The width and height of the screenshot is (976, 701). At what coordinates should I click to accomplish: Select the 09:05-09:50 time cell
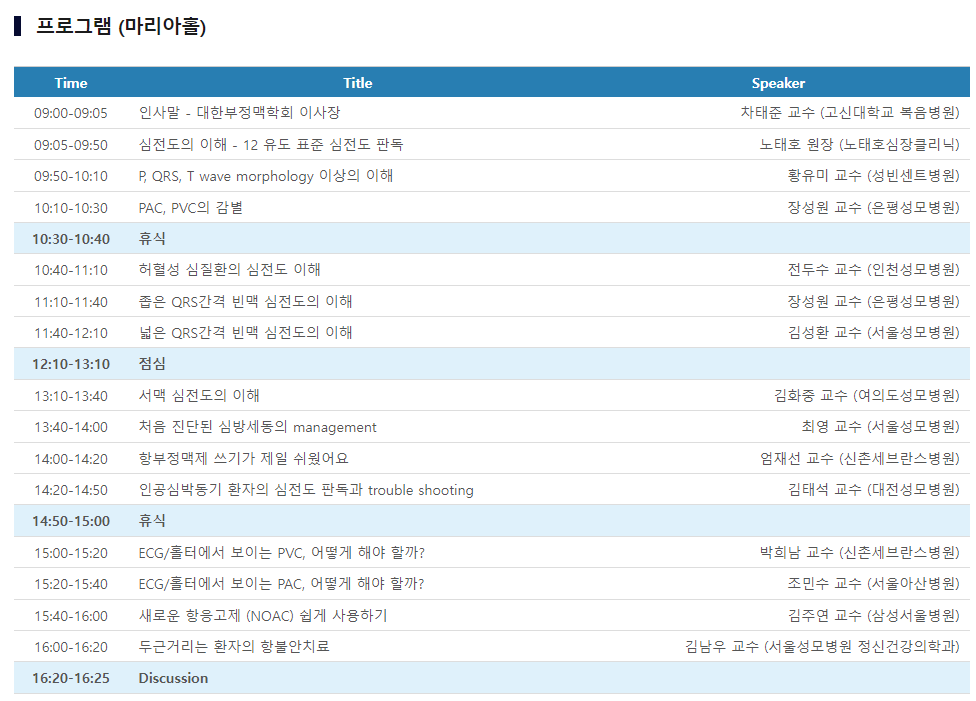pos(70,145)
